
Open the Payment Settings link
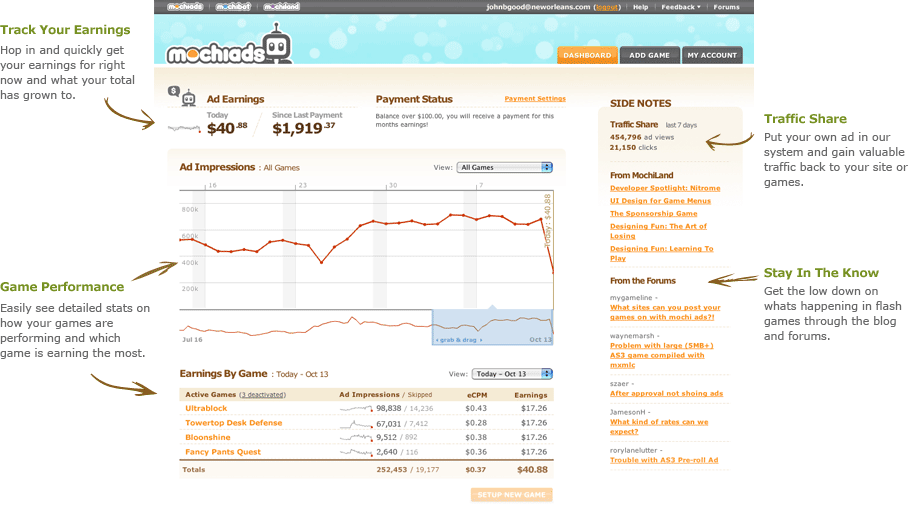(535, 99)
